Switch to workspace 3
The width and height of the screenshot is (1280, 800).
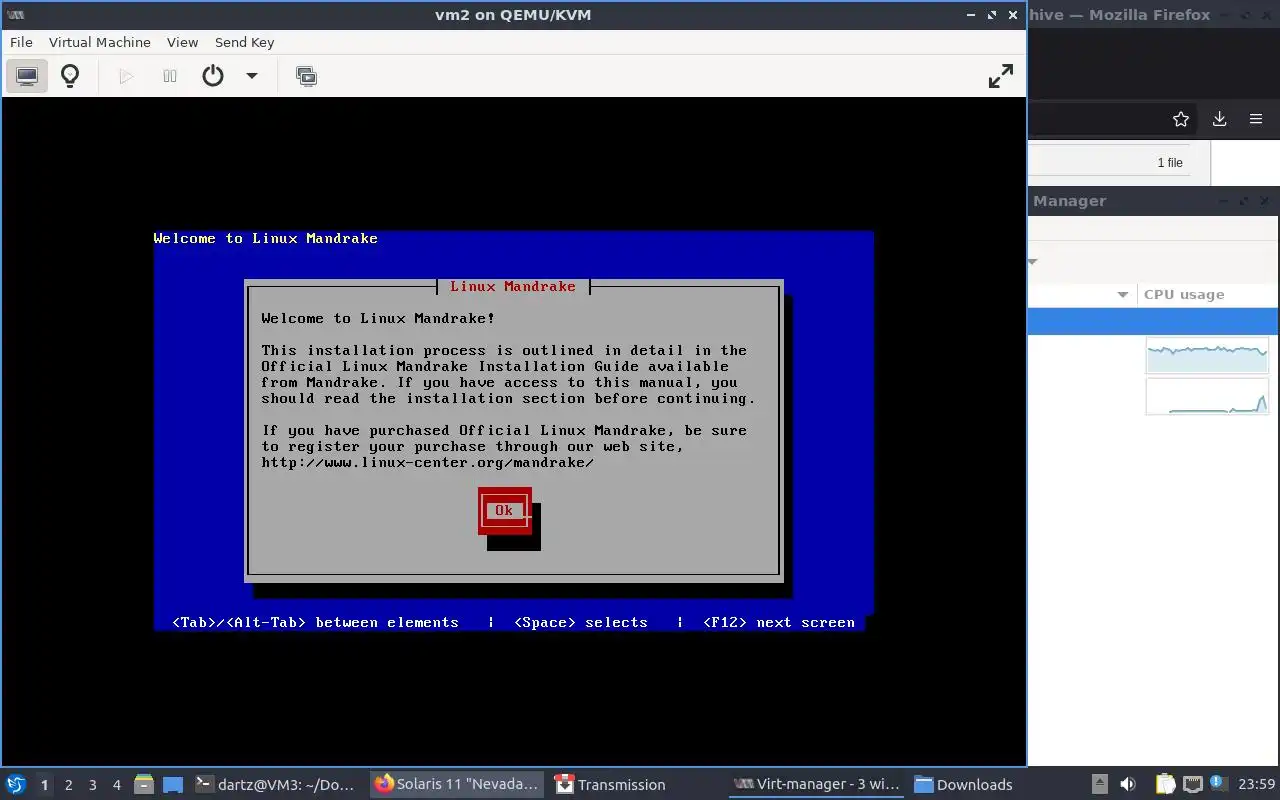(x=93, y=785)
